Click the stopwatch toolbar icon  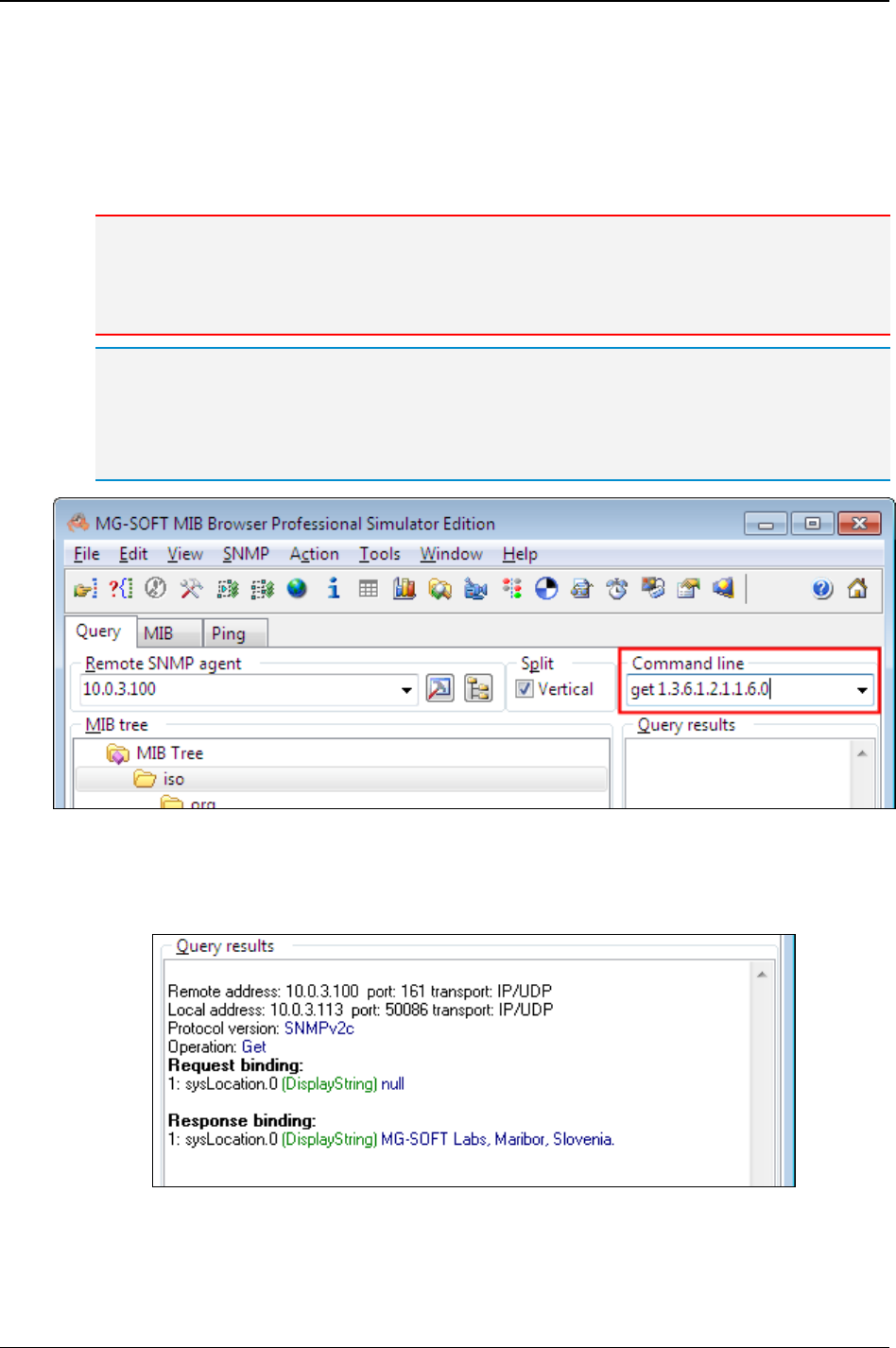pyautogui.click(x=617, y=589)
